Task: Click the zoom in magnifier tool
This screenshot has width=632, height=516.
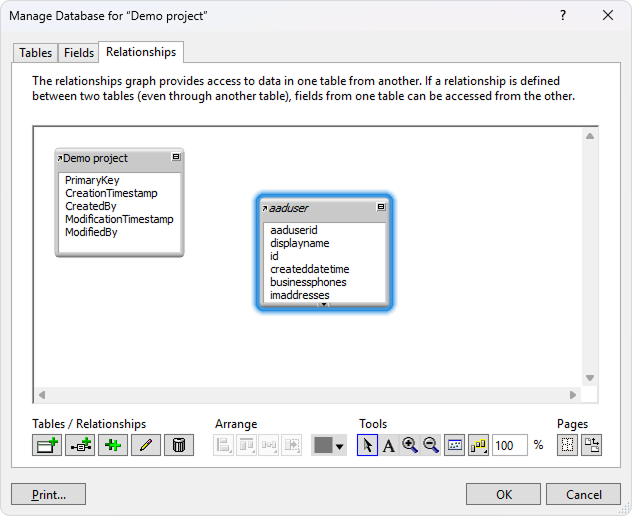Action: coord(410,445)
